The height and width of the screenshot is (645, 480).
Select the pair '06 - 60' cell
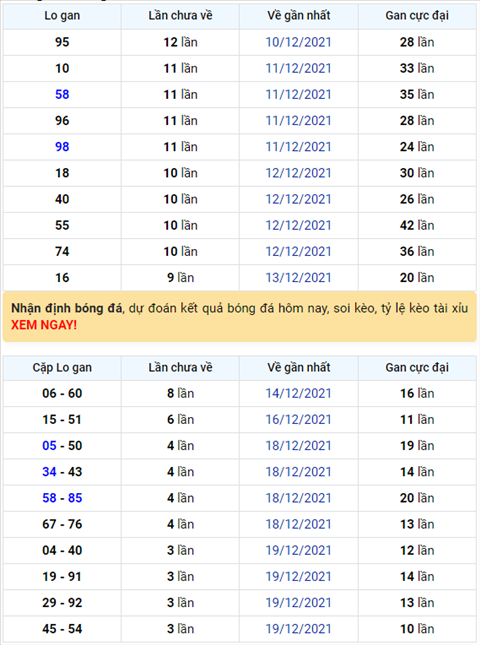tap(62, 394)
